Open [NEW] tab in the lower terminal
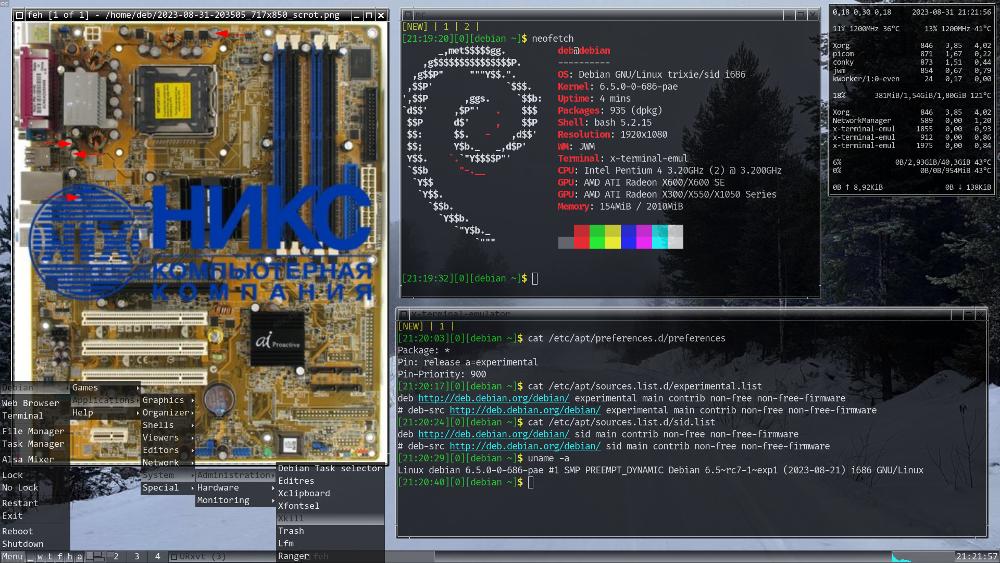Screen dimensions: 1000x563 (411, 326)
